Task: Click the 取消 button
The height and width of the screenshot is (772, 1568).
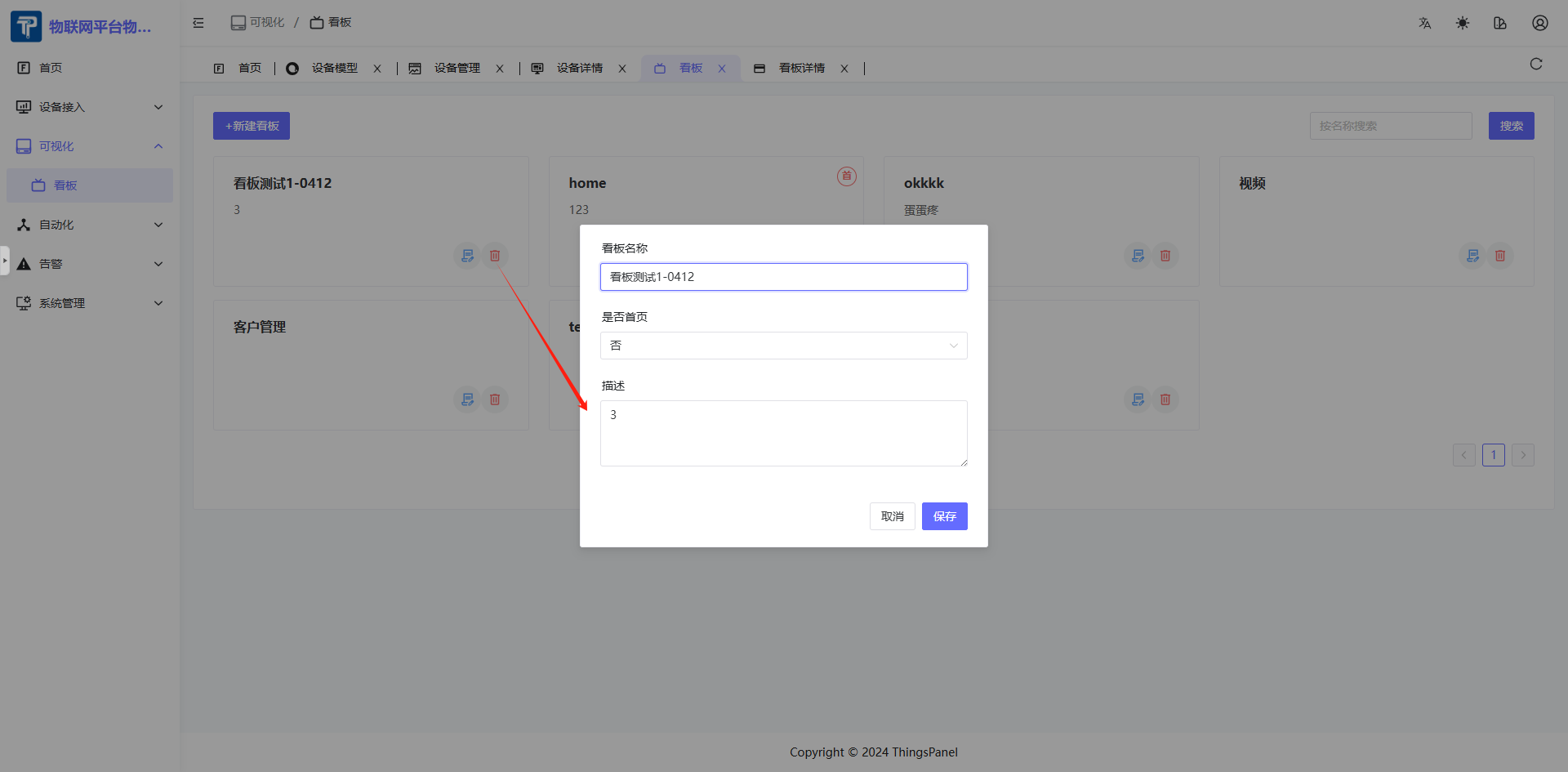Action: tap(892, 516)
